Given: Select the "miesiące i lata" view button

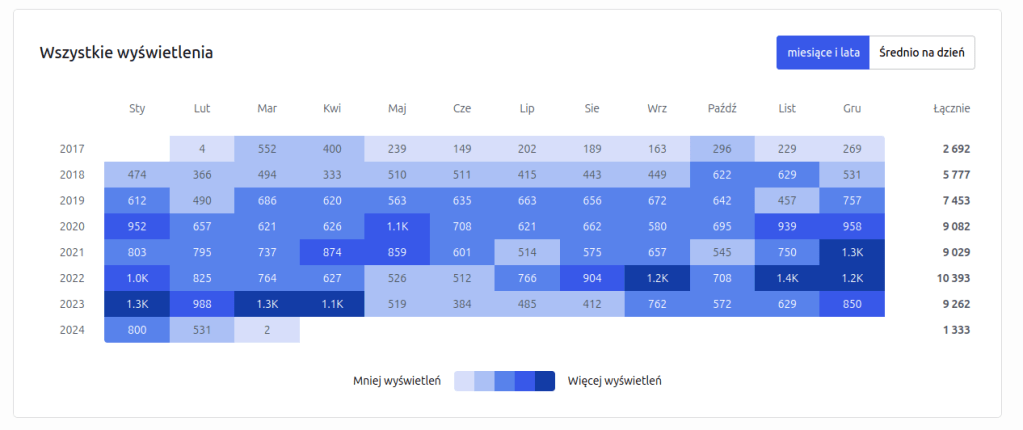Looking at the screenshot, I should tap(822, 53).
